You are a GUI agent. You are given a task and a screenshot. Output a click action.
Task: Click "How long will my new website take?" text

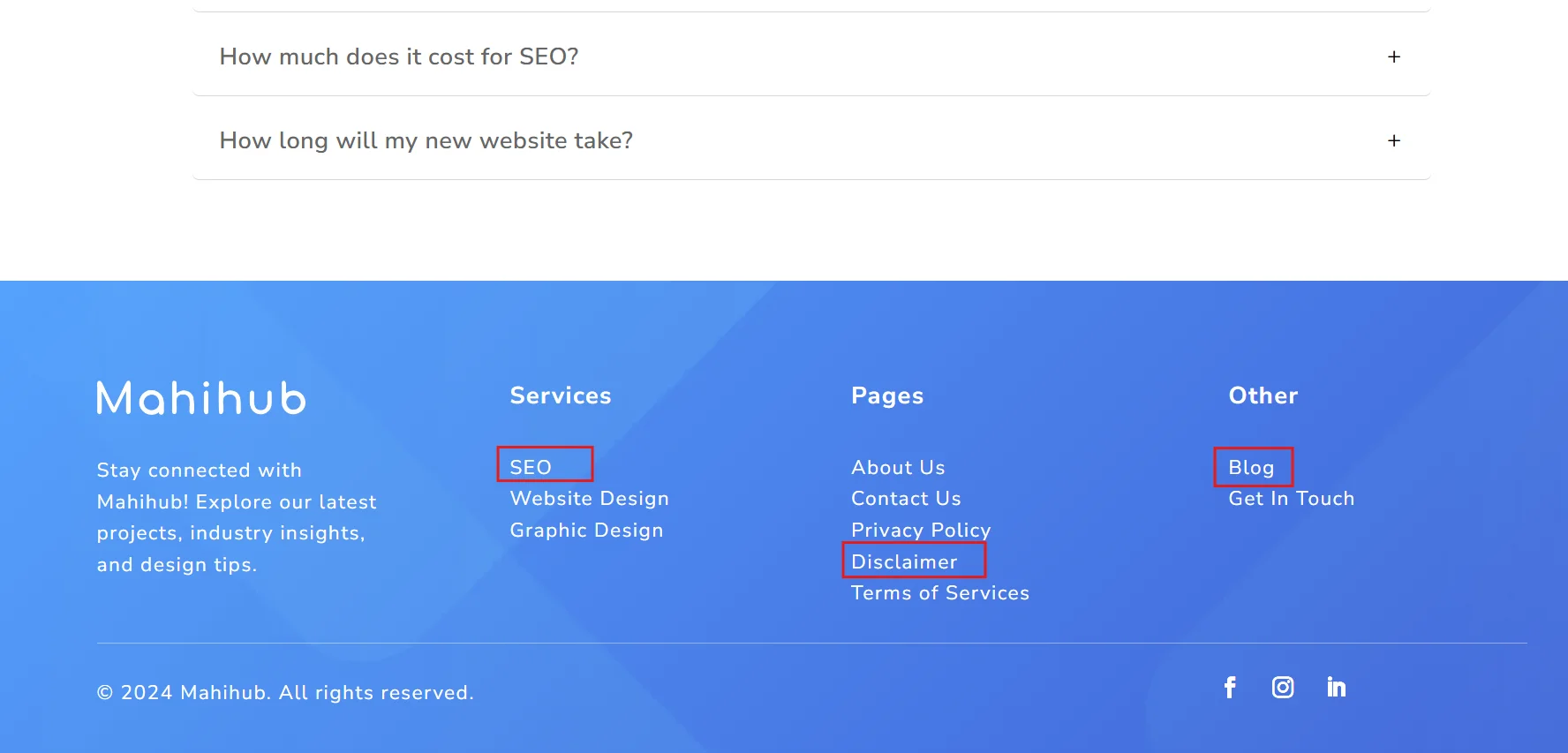pyautogui.click(x=426, y=140)
